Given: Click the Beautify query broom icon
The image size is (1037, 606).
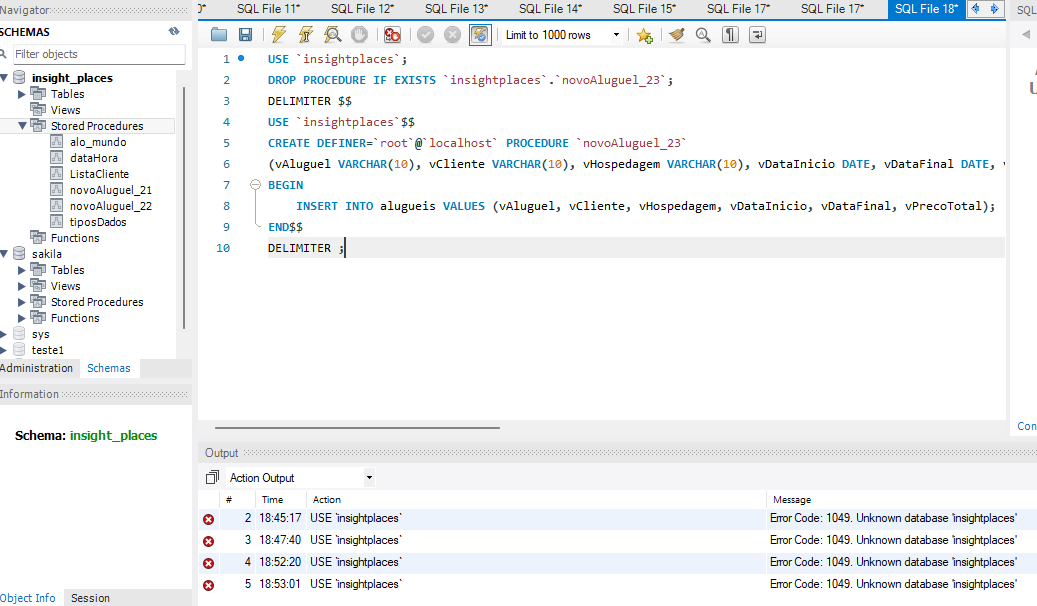Looking at the screenshot, I should coord(677,35).
